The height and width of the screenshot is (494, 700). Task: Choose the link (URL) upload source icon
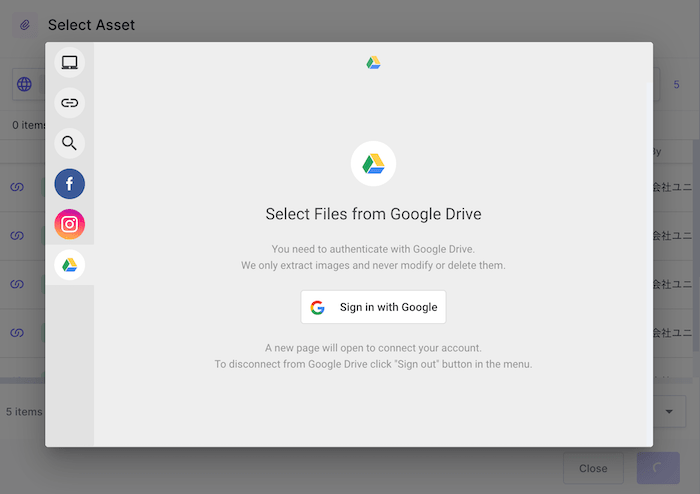coord(70,103)
